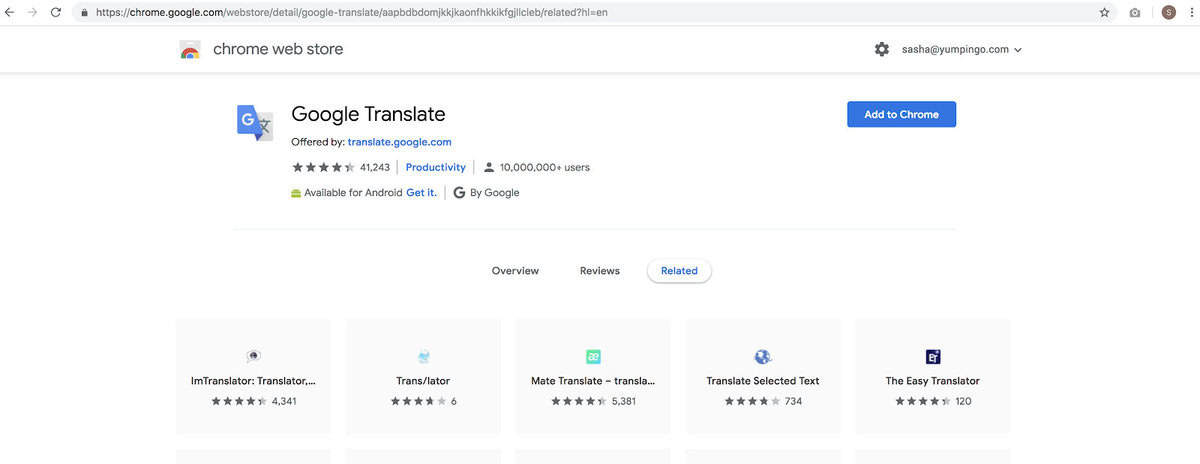The width and height of the screenshot is (1200, 464).
Task: Open the Chrome profile avatar 'S'
Action: [x=1169, y=13]
